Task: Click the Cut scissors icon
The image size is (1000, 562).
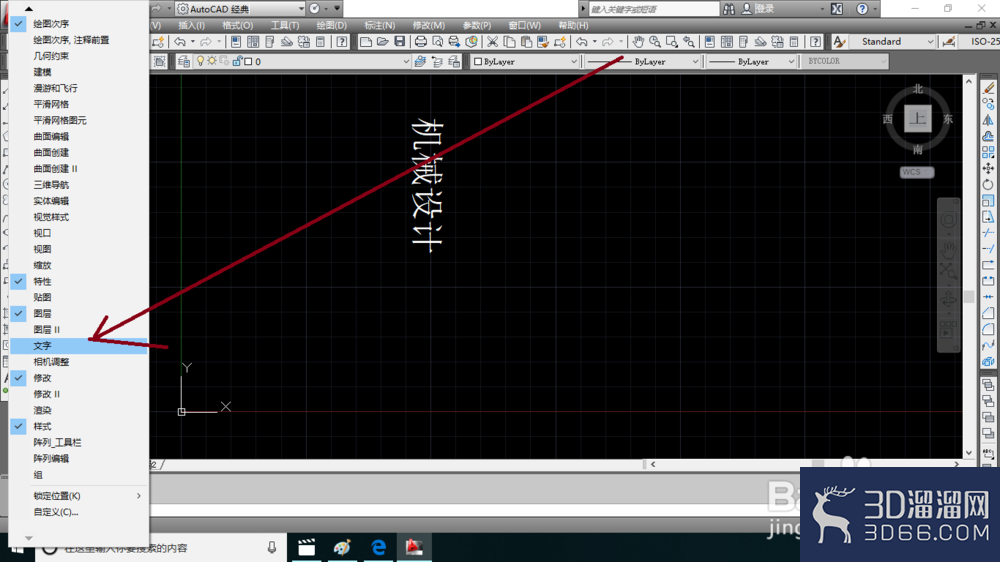Action: tap(492, 42)
